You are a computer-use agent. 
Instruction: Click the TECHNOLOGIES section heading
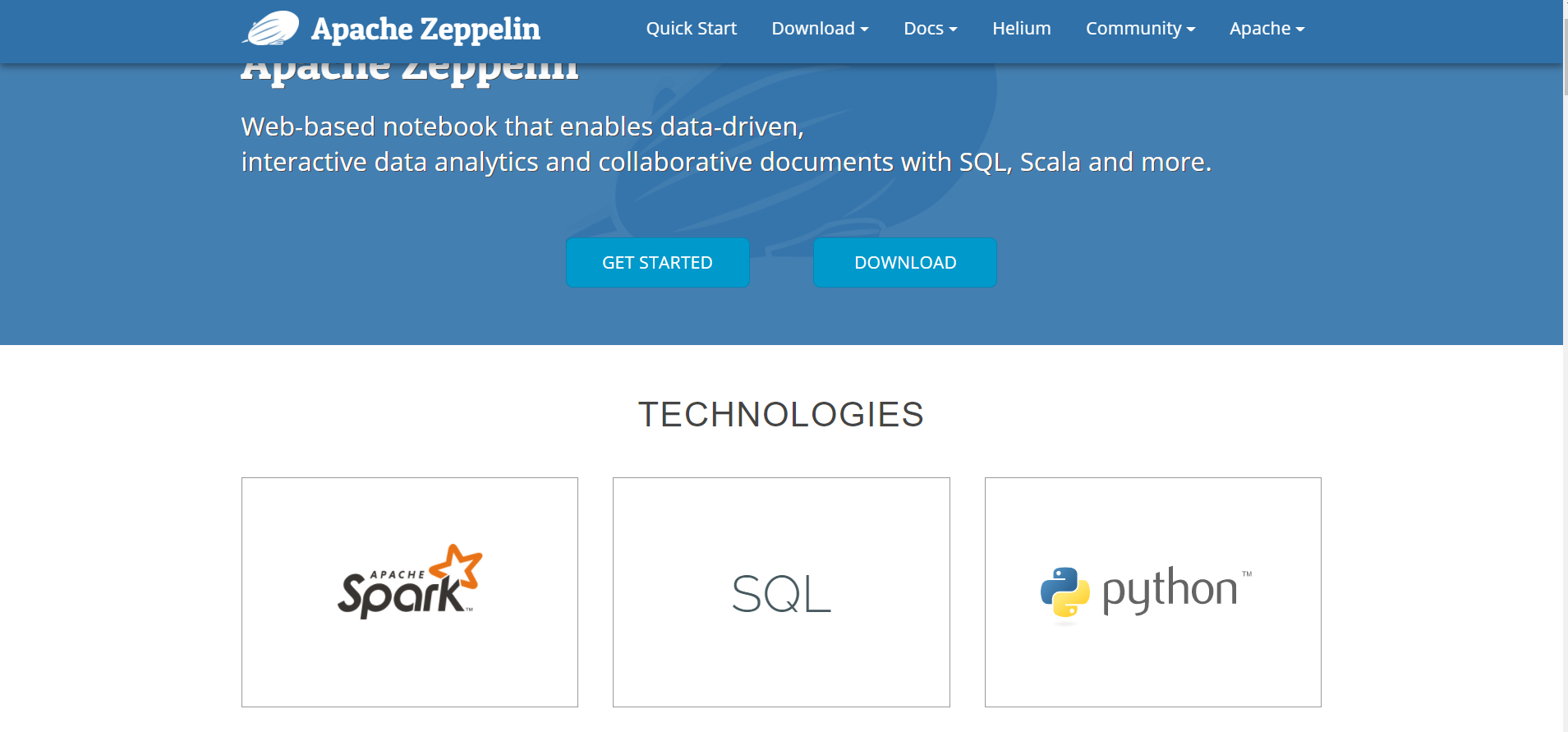(780, 415)
